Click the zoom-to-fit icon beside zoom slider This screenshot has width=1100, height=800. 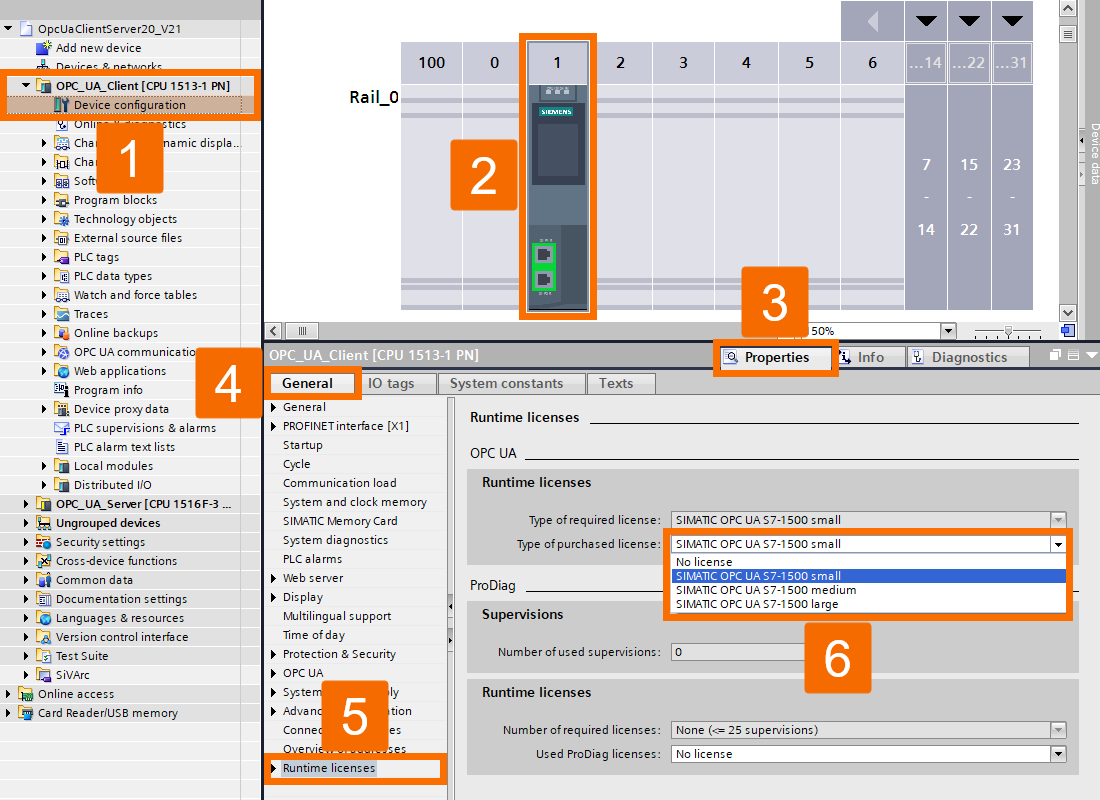(1067, 331)
